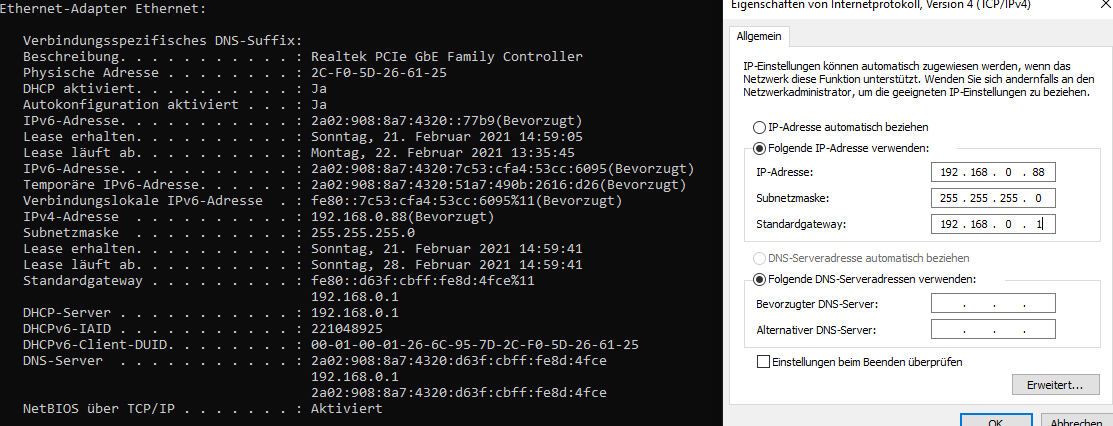
Task: Click into the Subnetzmaske input field
Action: click(x=993, y=198)
